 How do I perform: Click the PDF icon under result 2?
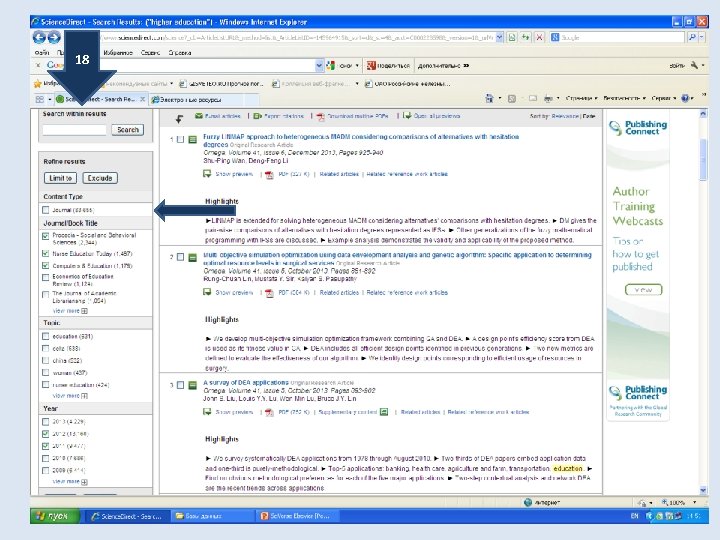(x=270, y=293)
